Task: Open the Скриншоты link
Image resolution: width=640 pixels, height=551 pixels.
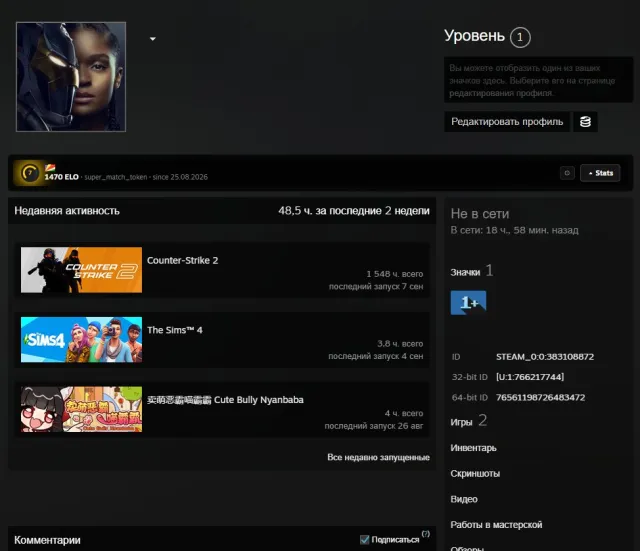Action: click(475, 474)
